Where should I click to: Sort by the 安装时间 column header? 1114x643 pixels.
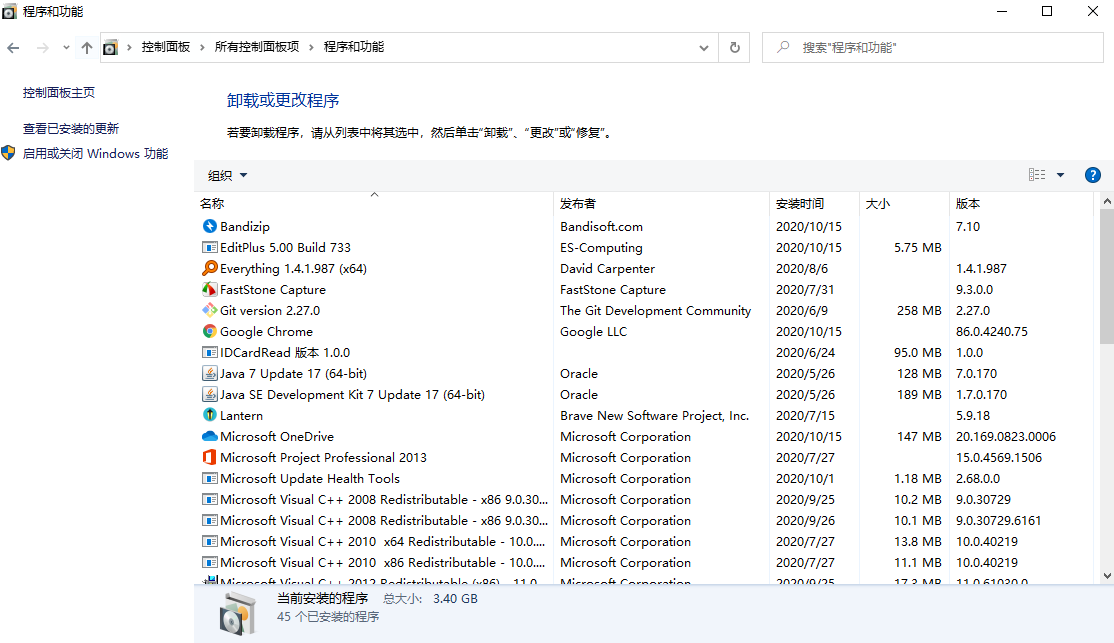[x=814, y=203]
